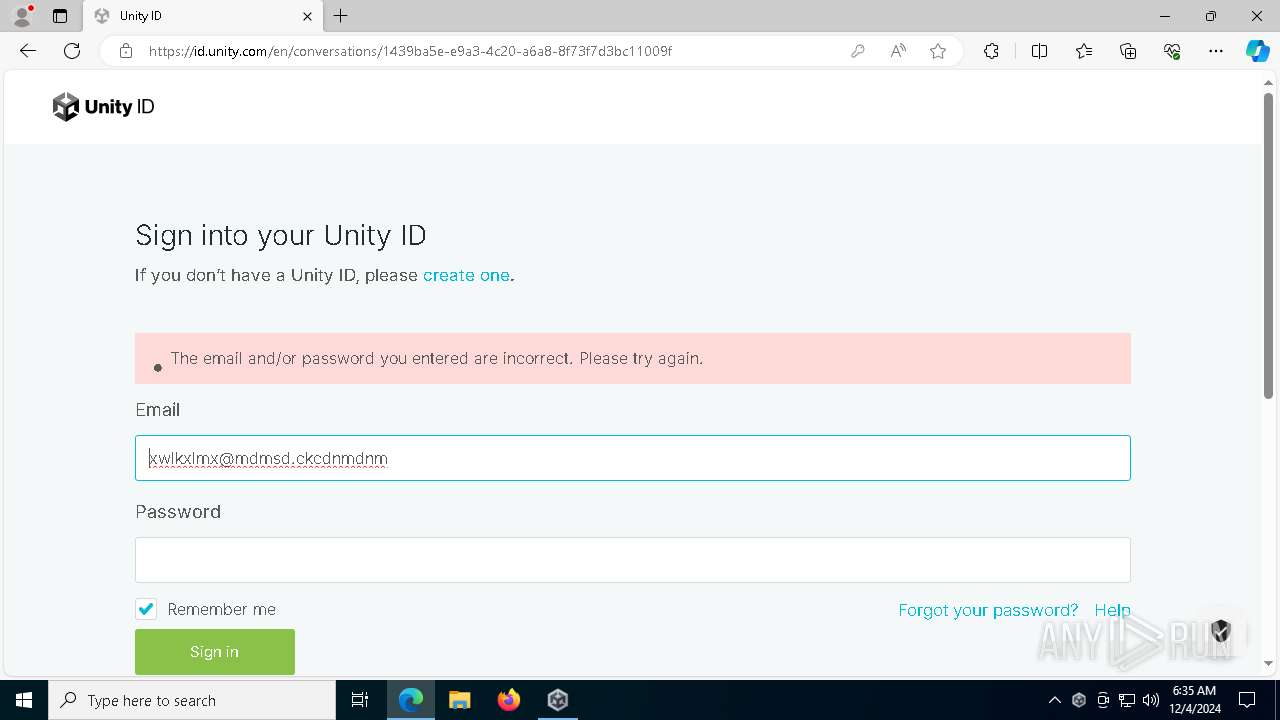
Task: Open Microsoft Edge from taskbar
Action: pos(411,700)
